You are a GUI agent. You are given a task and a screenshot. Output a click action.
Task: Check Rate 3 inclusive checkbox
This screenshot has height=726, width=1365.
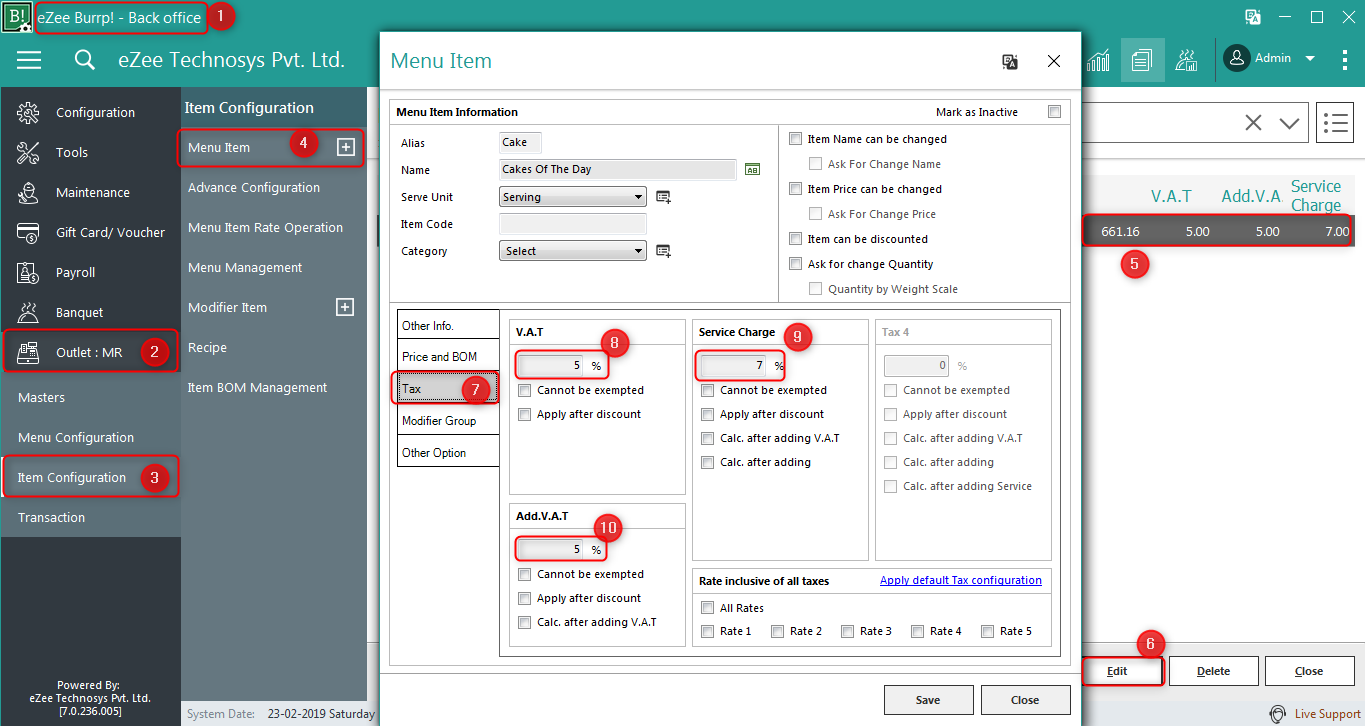pos(847,631)
